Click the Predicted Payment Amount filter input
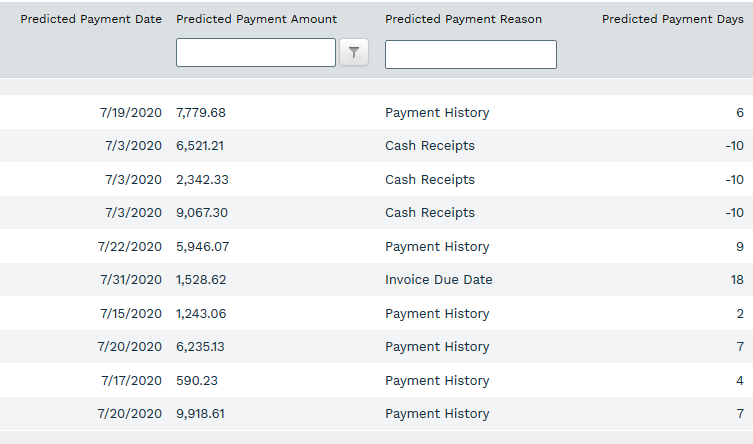Image resolution: width=753 pixels, height=444 pixels. 255,53
